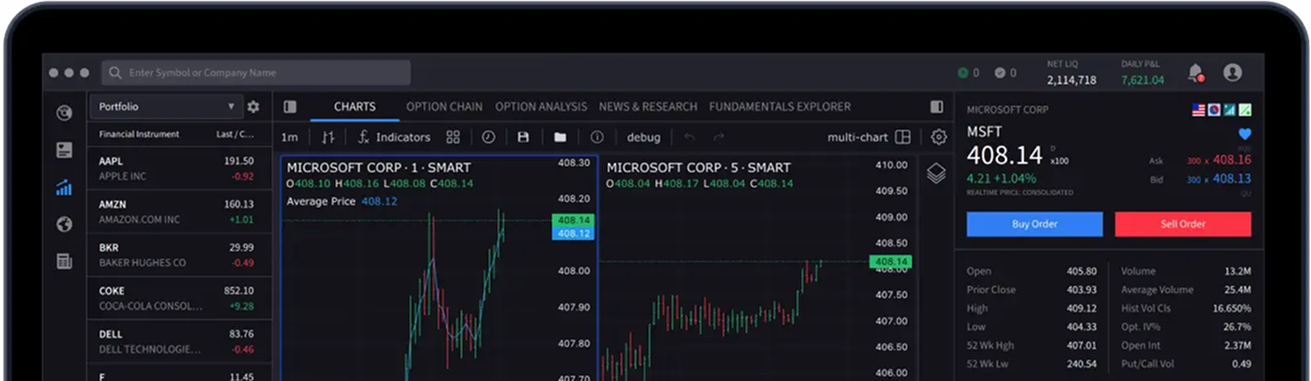Screen dimensions: 1311x381
Task: Change chart bar style icon
Action: click(328, 137)
